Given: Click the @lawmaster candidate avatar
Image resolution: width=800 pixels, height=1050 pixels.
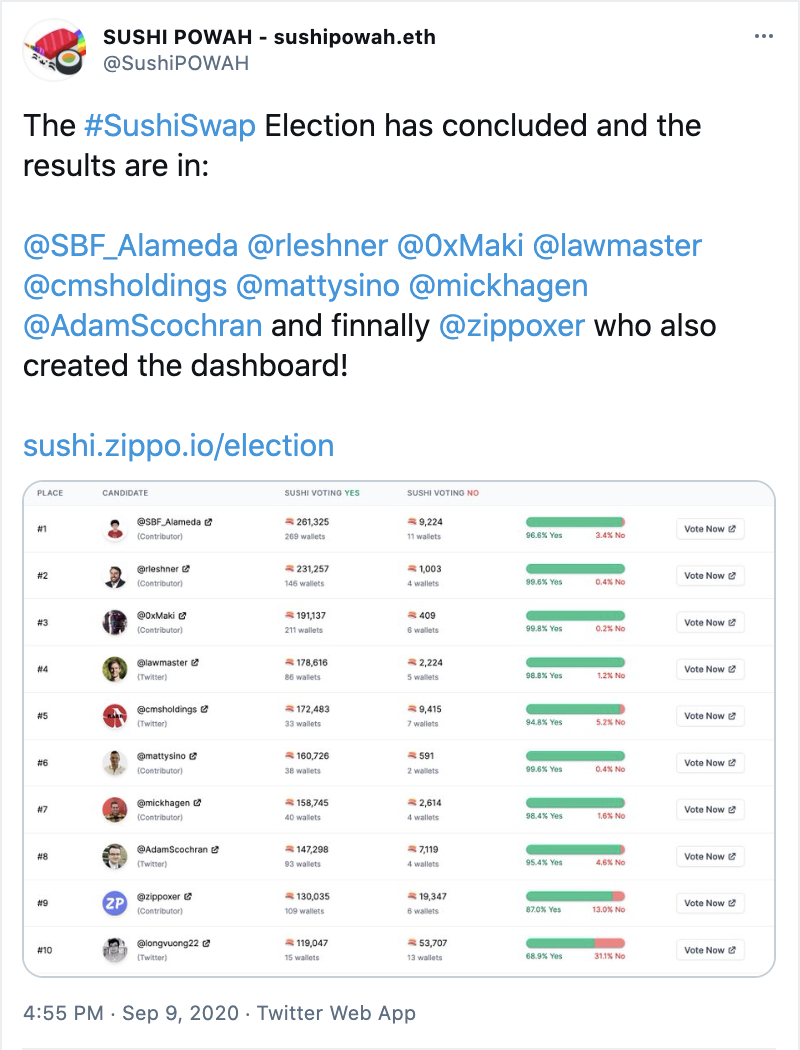Looking at the screenshot, I should [x=115, y=669].
